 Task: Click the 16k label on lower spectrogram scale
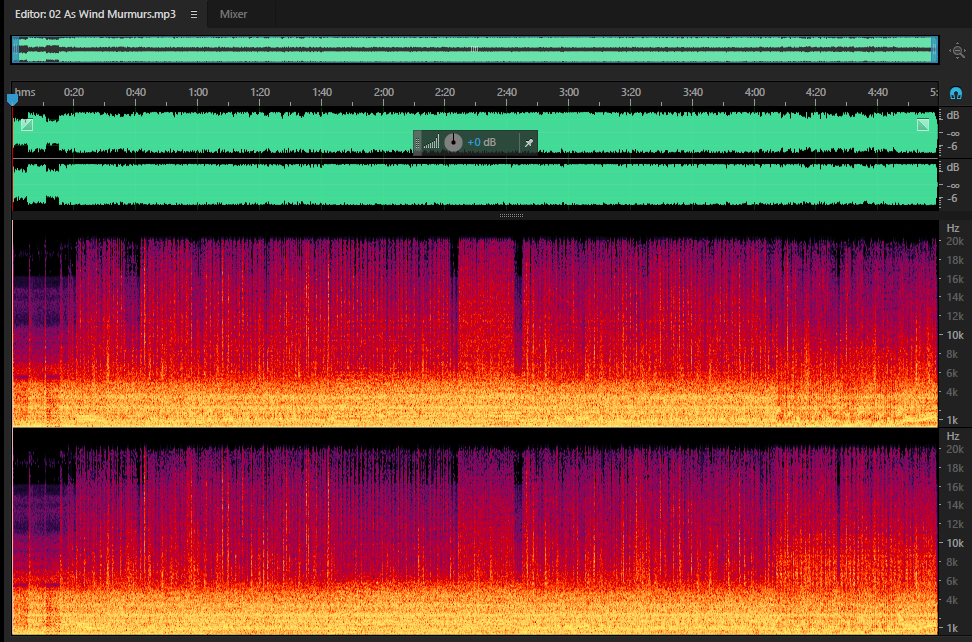click(955, 487)
